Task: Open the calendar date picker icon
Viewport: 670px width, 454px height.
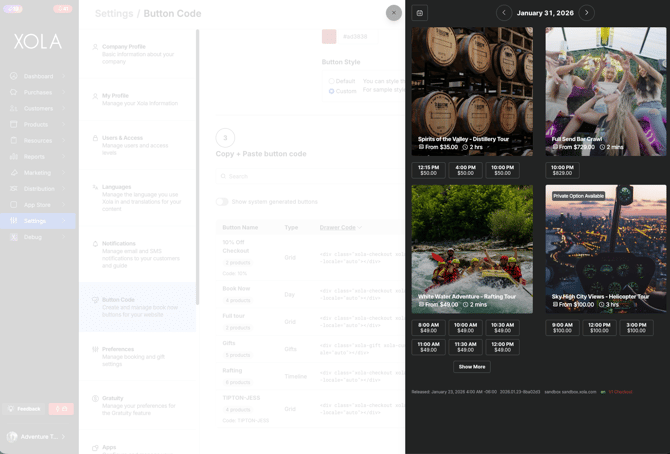Action: pyautogui.click(x=420, y=13)
